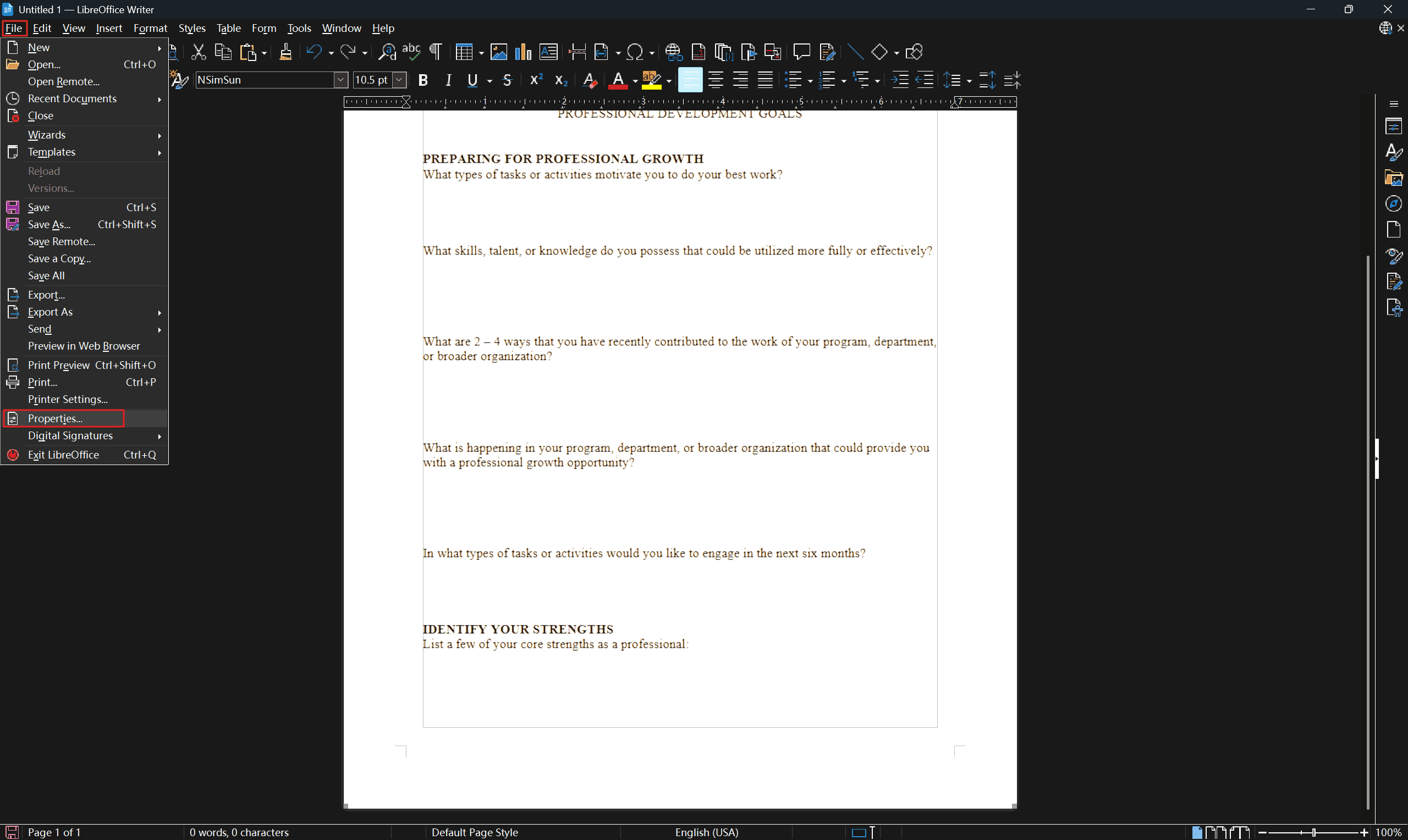Open sidebar Gallery deck icon
Screen dimensions: 1408x840
pyautogui.click(x=1394, y=178)
